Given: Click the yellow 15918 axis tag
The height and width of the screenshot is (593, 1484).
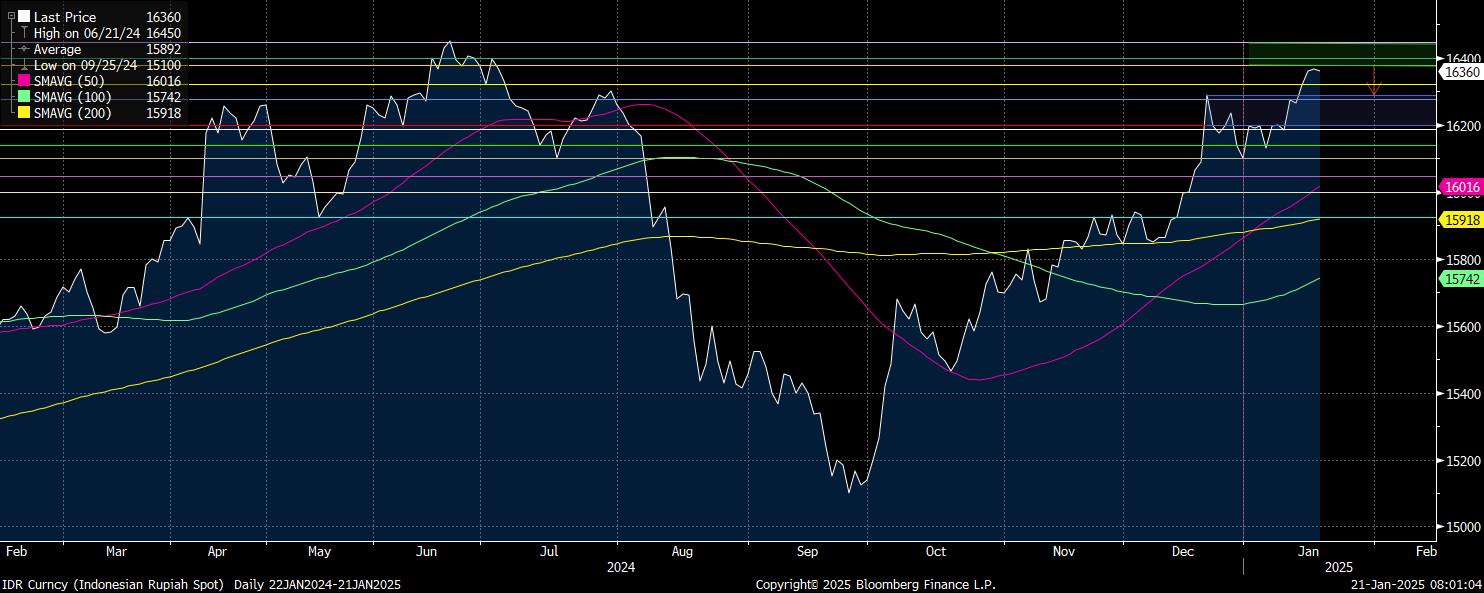Looking at the screenshot, I should pyautogui.click(x=1460, y=219).
